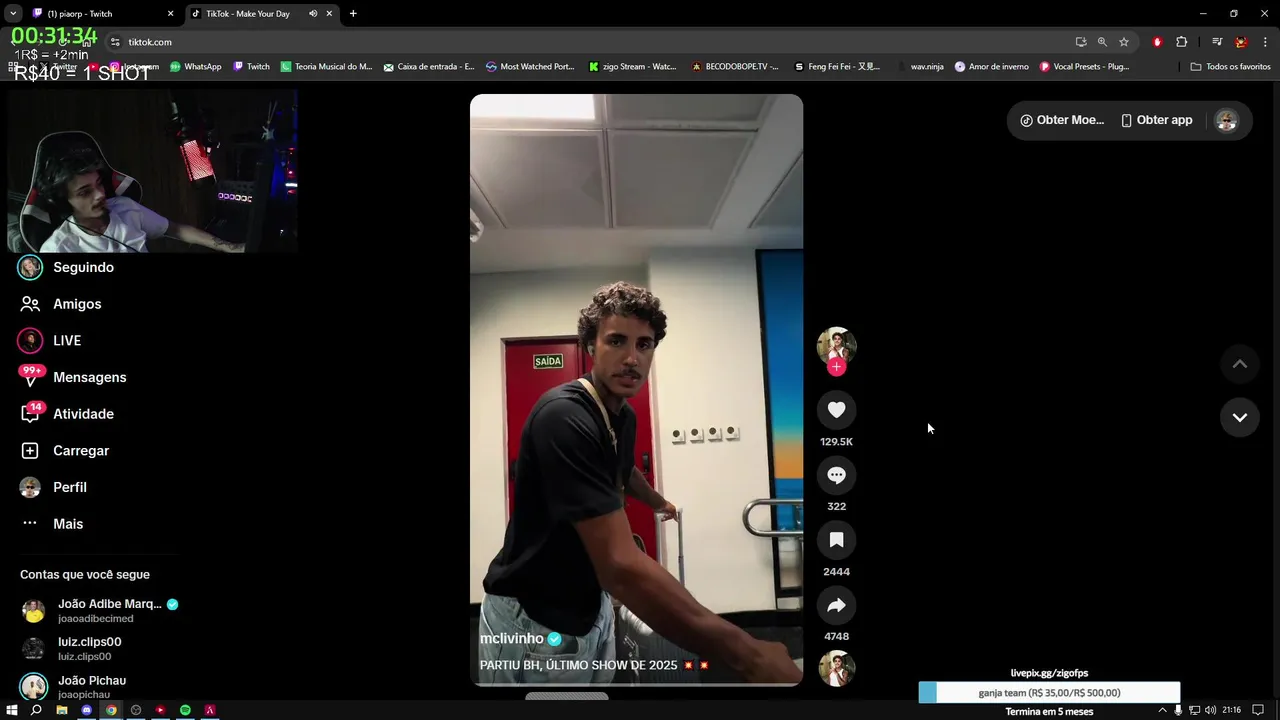Image resolution: width=1280 pixels, height=720 pixels.
Task: Open Feng Fei Fei bookmark
Action: [838, 67]
